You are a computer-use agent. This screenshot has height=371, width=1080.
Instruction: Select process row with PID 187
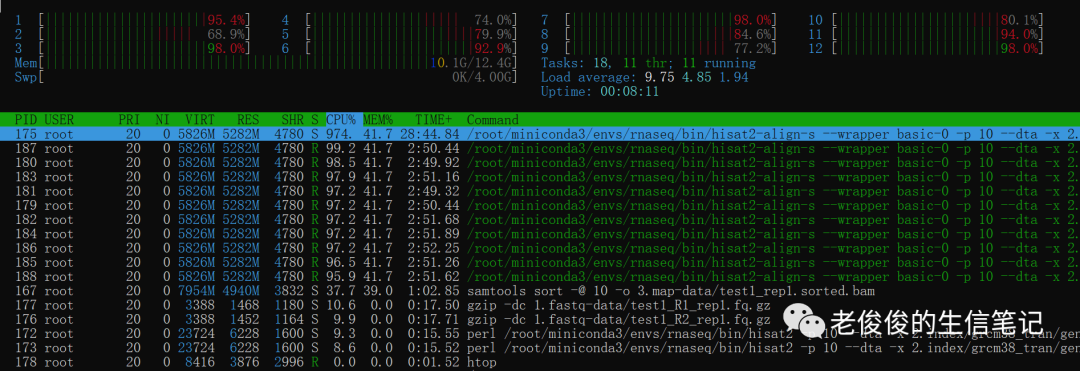(540, 148)
